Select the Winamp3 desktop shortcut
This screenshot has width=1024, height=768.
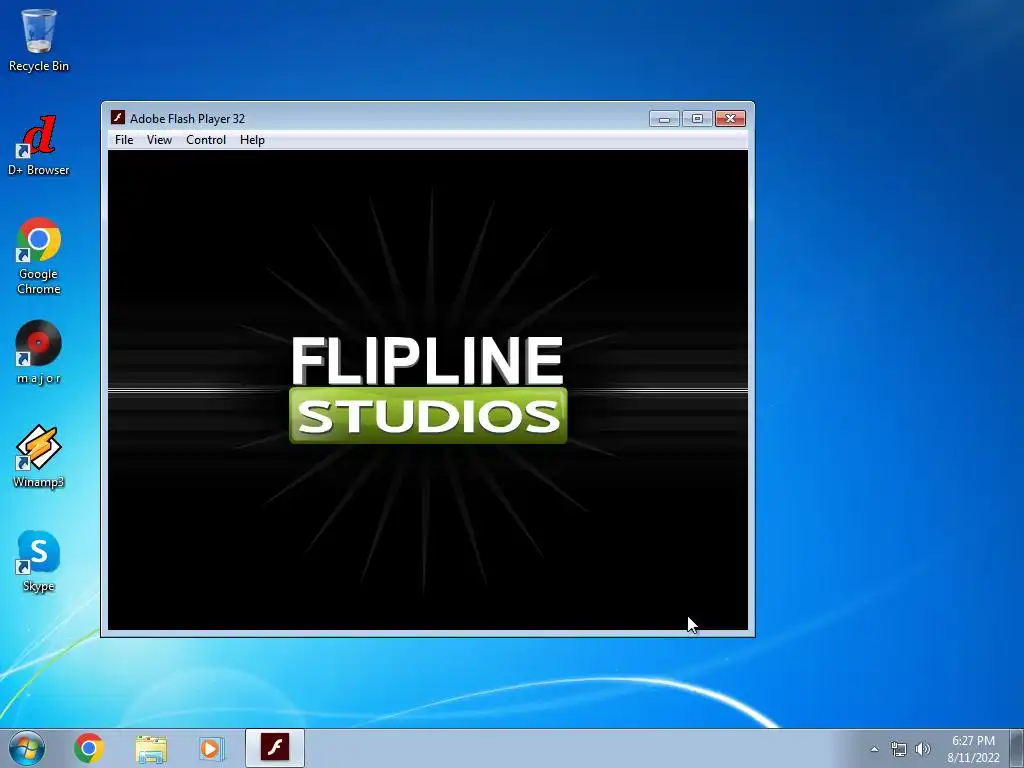[x=39, y=456]
